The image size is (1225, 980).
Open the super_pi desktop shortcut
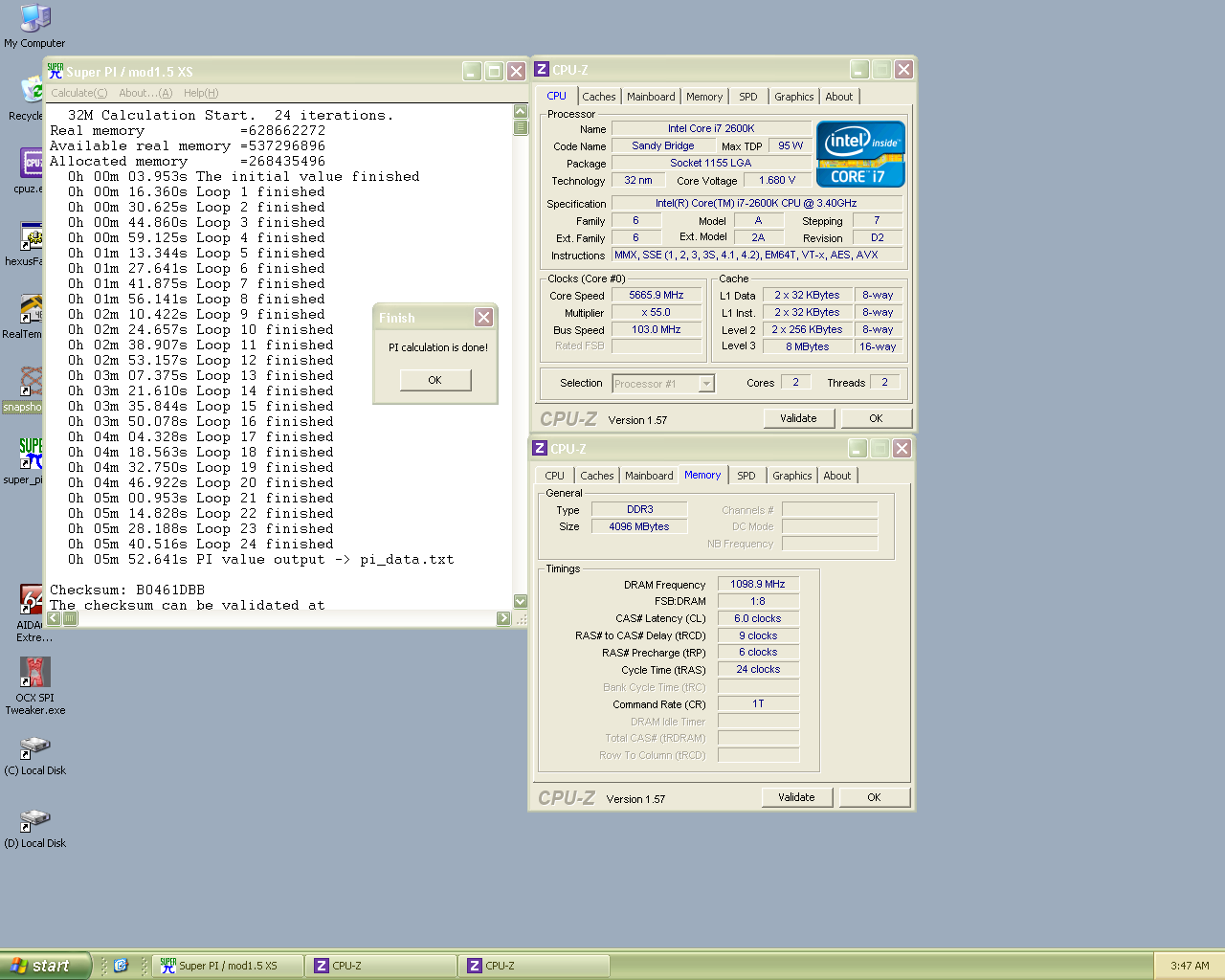(31, 454)
